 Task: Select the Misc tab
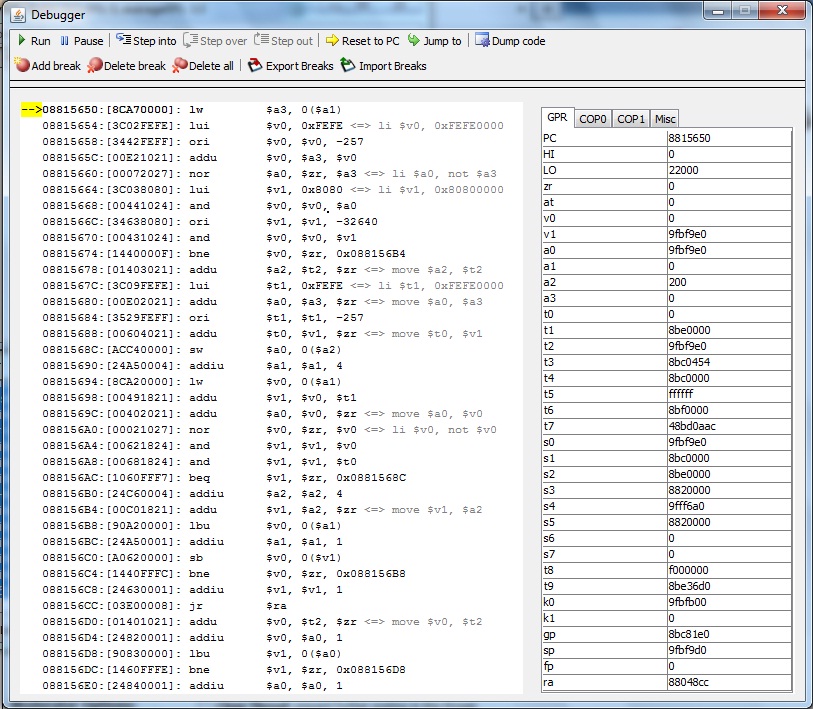click(x=665, y=119)
